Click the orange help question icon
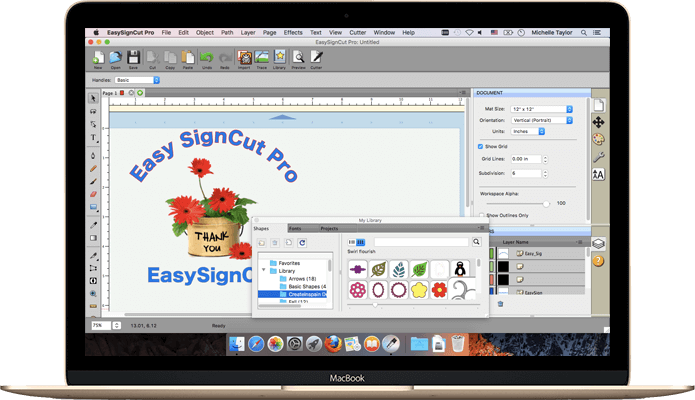Screen dimensions: 695x400 [x=598, y=261]
